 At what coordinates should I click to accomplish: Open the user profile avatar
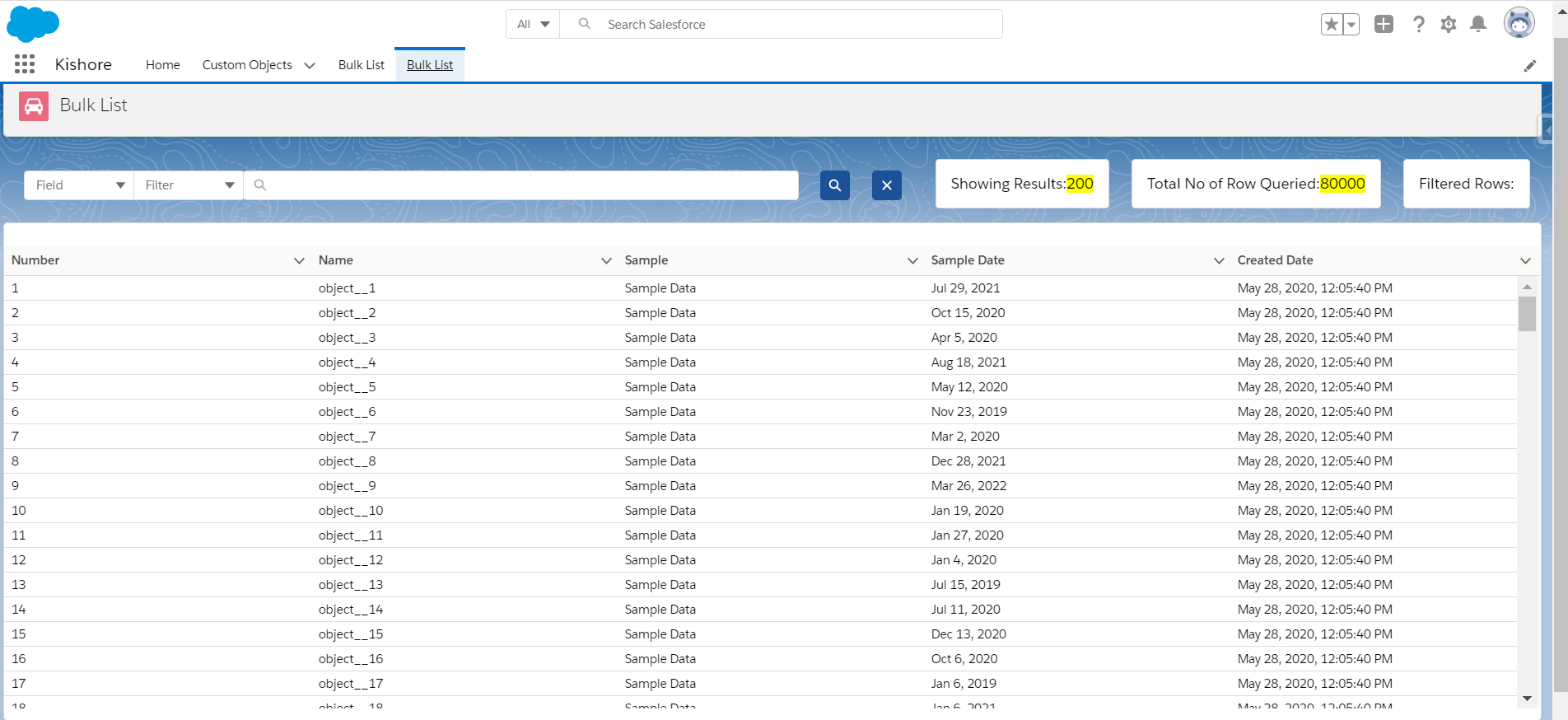[1519, 23]
